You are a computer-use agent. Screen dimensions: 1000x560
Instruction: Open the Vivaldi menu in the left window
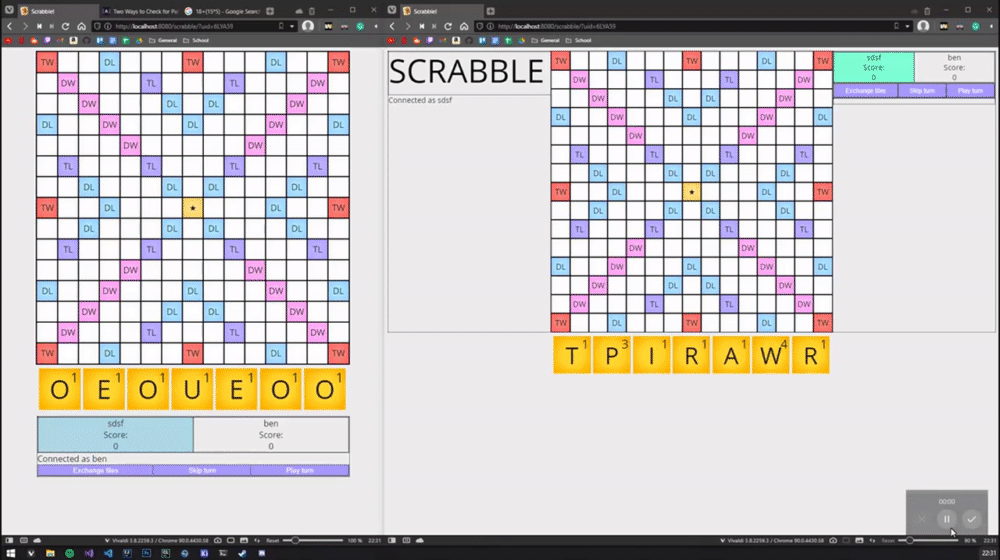click(9, 11)
